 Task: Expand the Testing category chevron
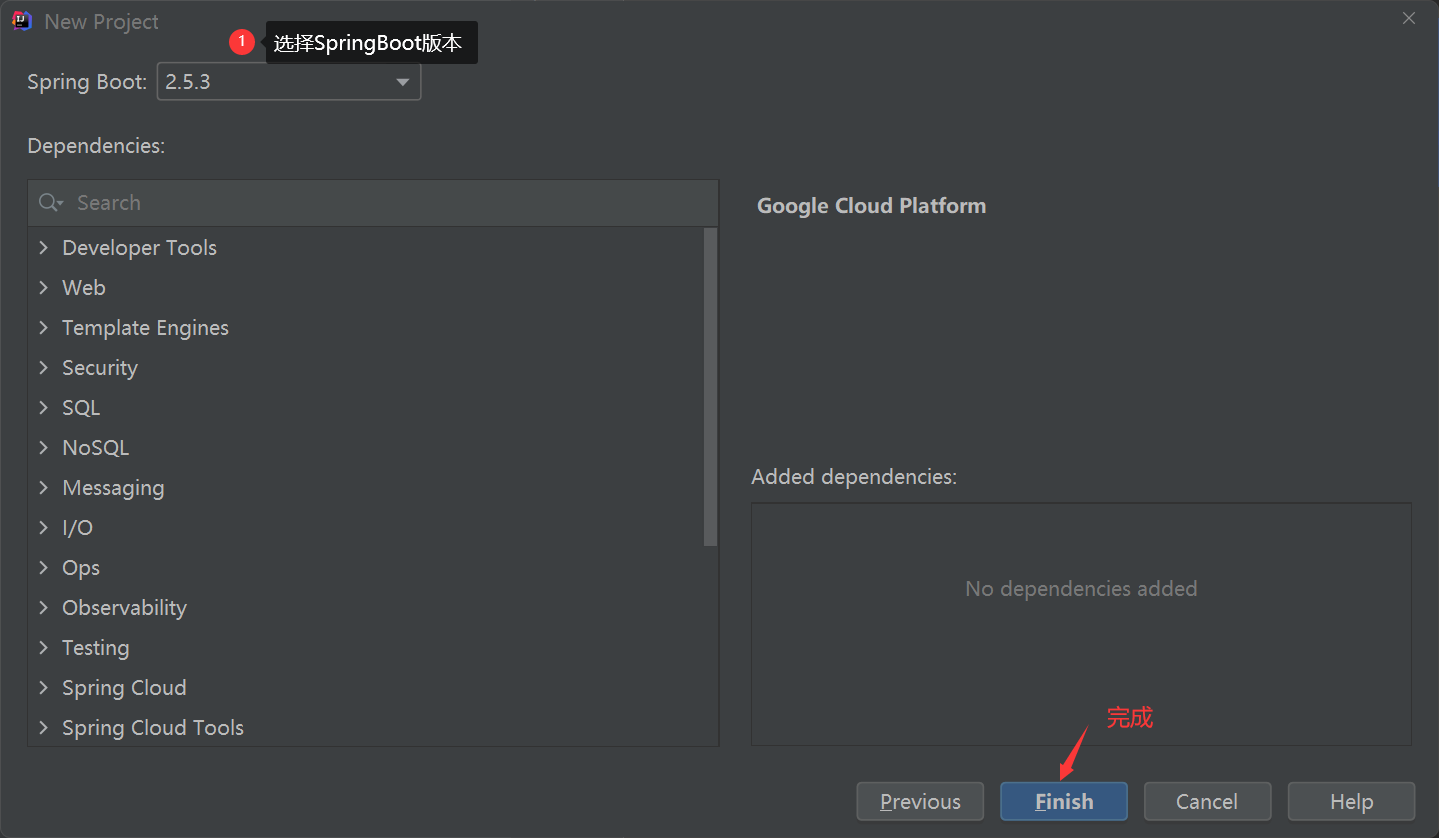point(44,647)
